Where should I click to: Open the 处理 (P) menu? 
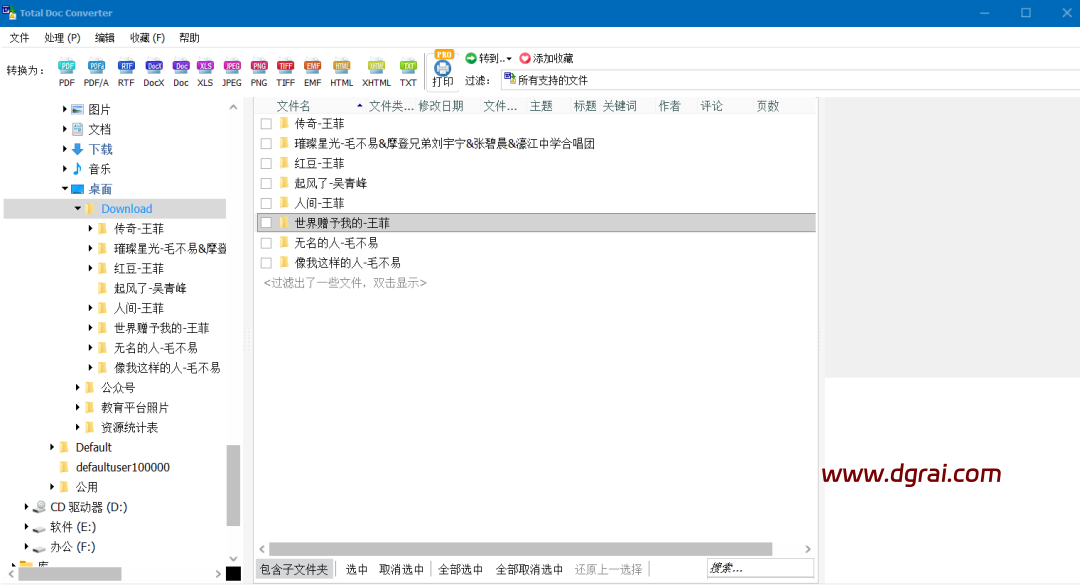tap(62, 38)
